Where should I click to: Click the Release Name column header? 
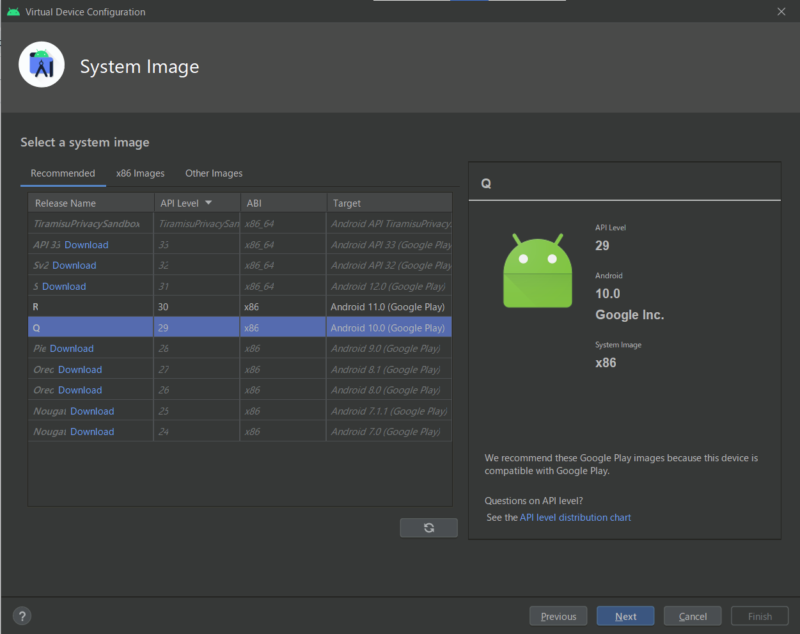point(65,203)
